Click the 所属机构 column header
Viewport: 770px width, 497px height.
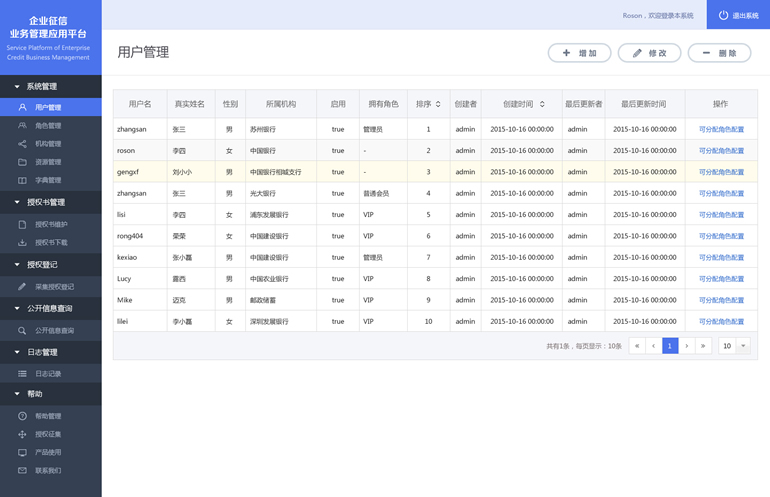pos(281,104)
